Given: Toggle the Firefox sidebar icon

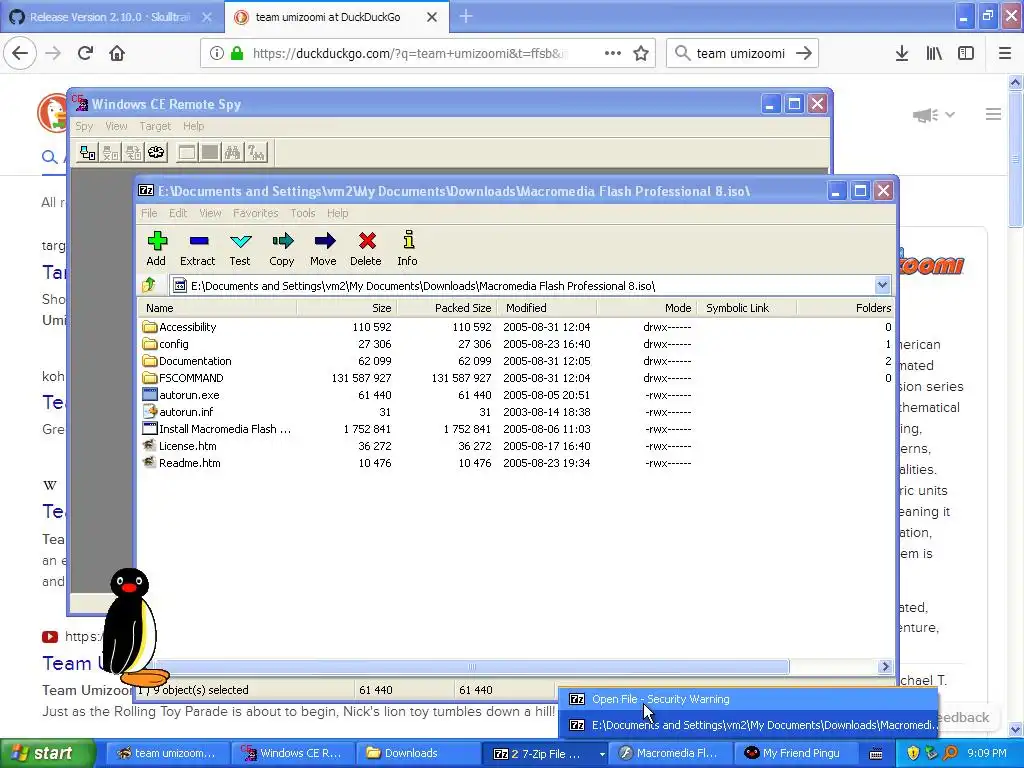Looking at the screenshot, I should click(x=966, y=53).
